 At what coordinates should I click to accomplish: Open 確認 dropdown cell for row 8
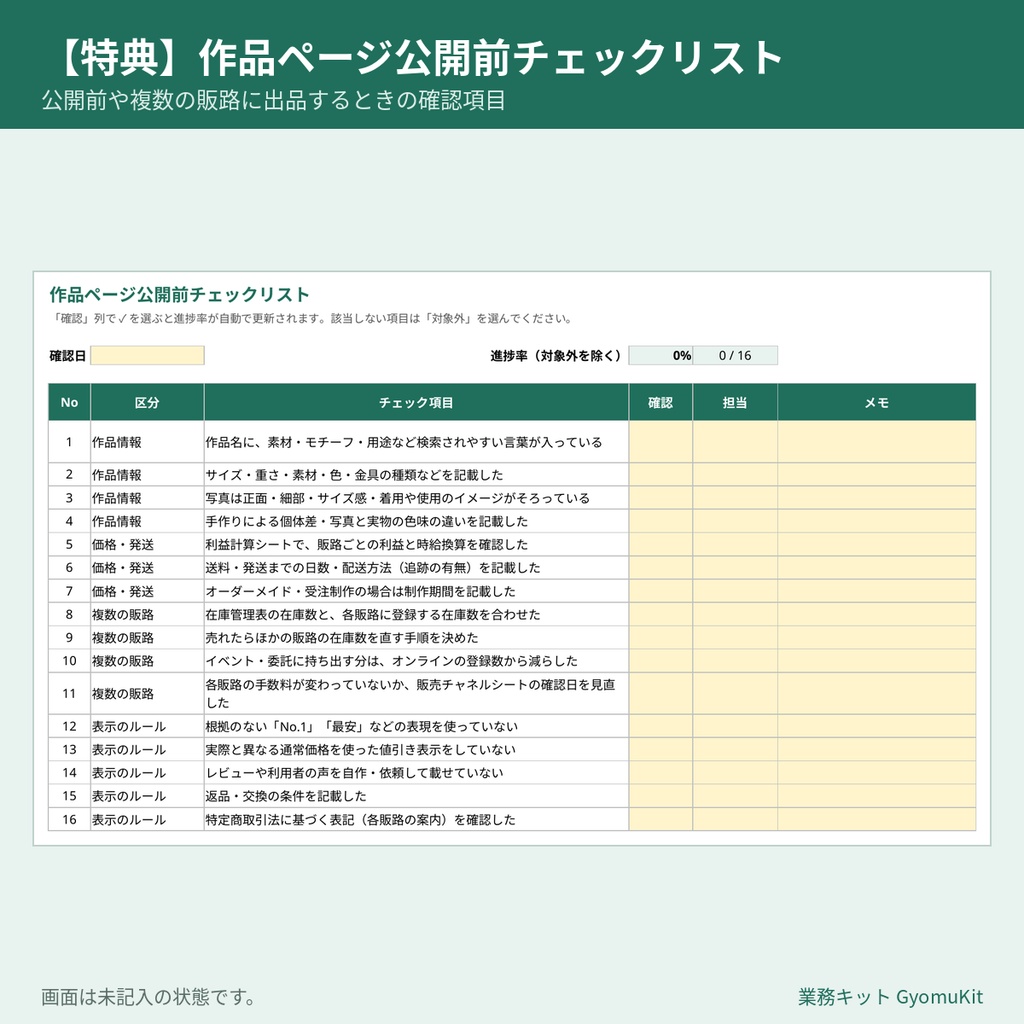click(x=660, y=615)
